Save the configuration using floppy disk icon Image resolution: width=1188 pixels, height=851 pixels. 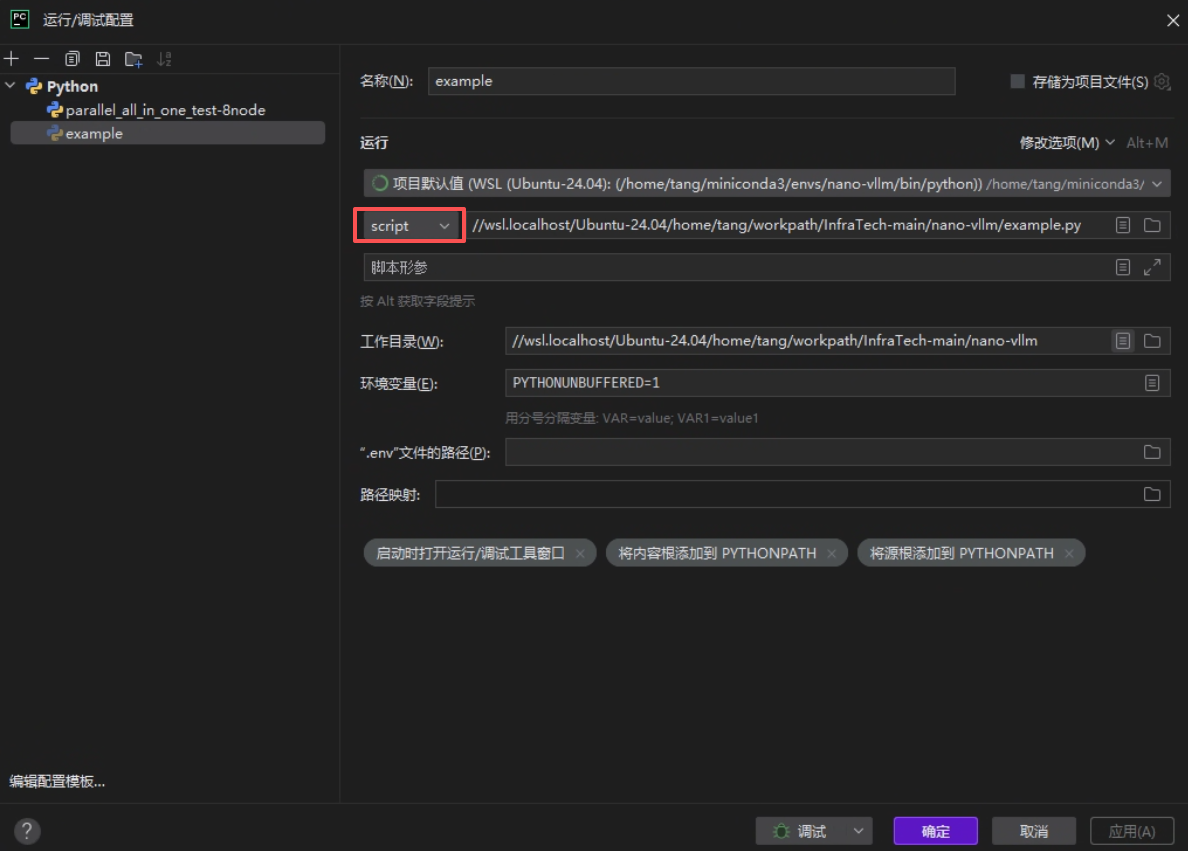(103, 58)
